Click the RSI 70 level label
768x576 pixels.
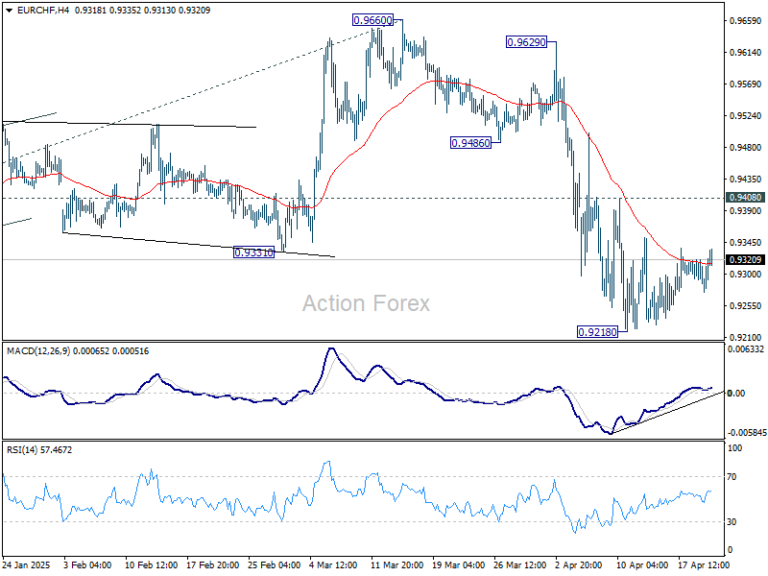tap(732, 477)
